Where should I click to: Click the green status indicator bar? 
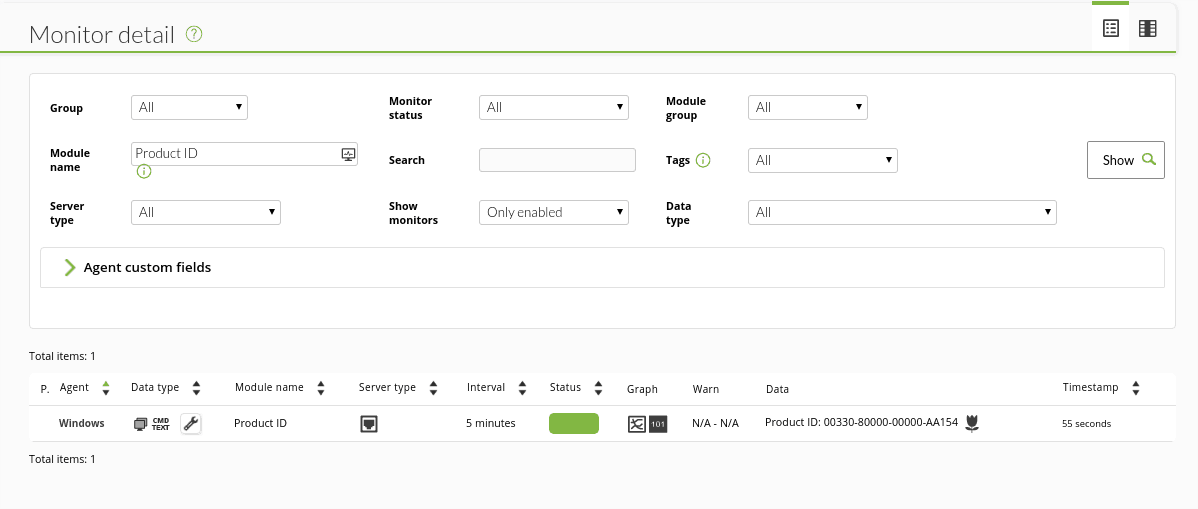574,423
